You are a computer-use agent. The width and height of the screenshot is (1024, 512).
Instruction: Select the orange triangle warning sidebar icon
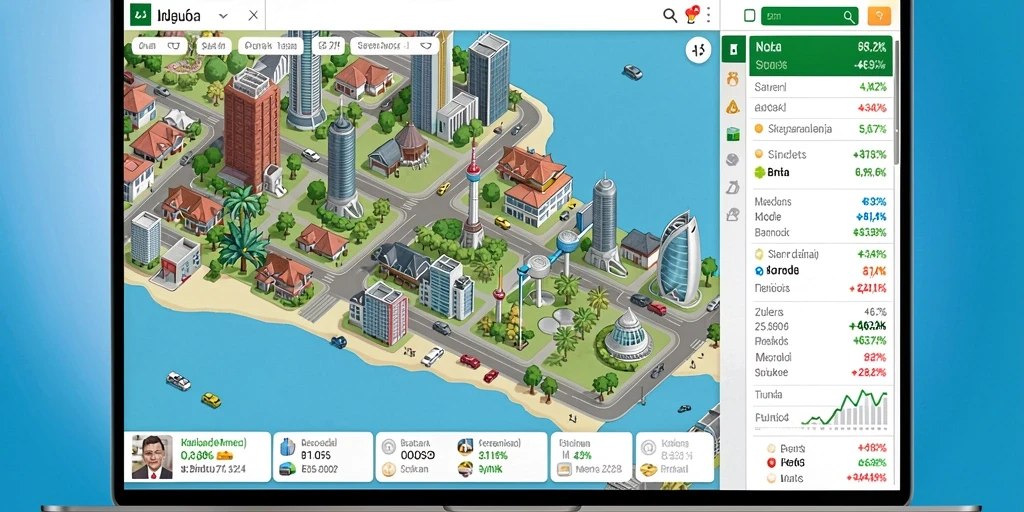point(733,107)
